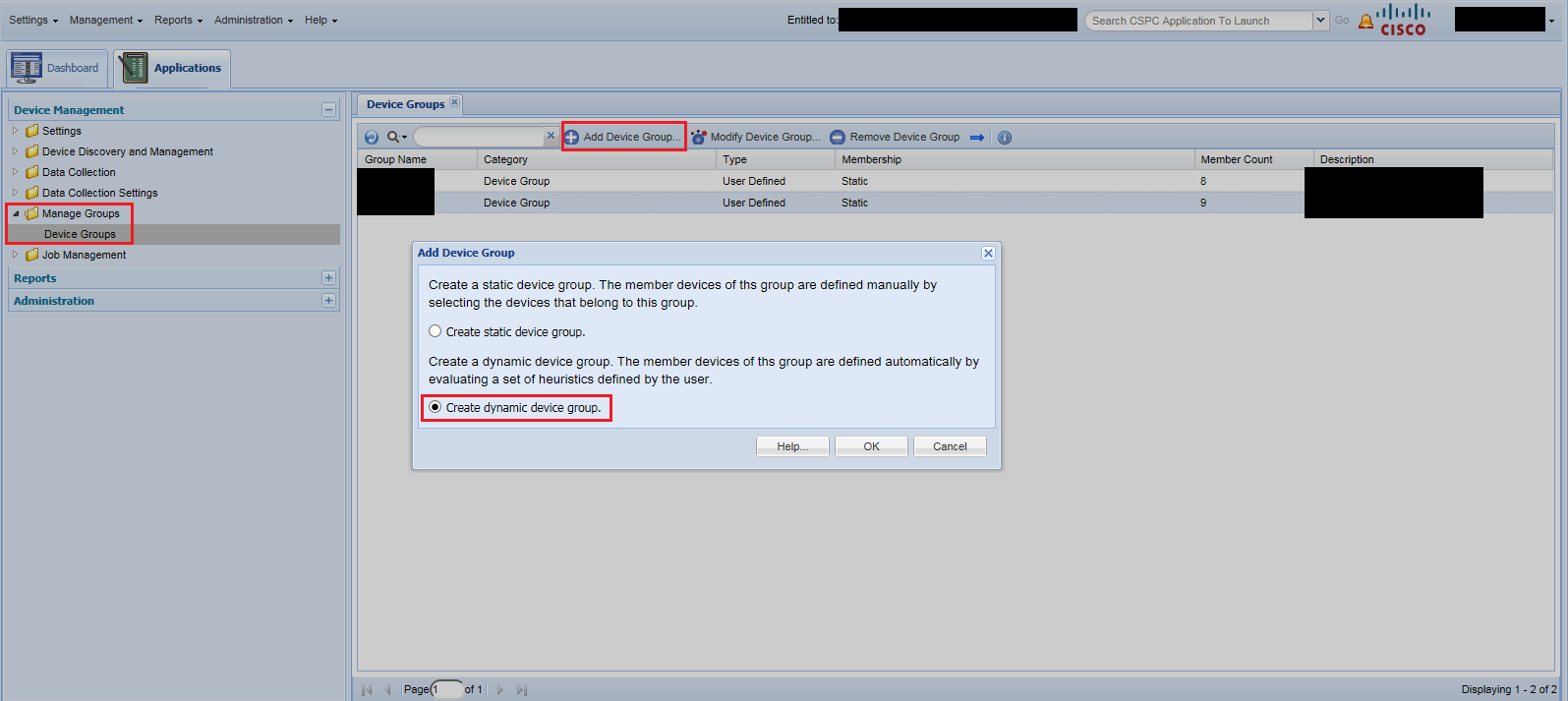Open the Administration menu in top bar
The image size is (1568, 701).
[x=253, y=20]
